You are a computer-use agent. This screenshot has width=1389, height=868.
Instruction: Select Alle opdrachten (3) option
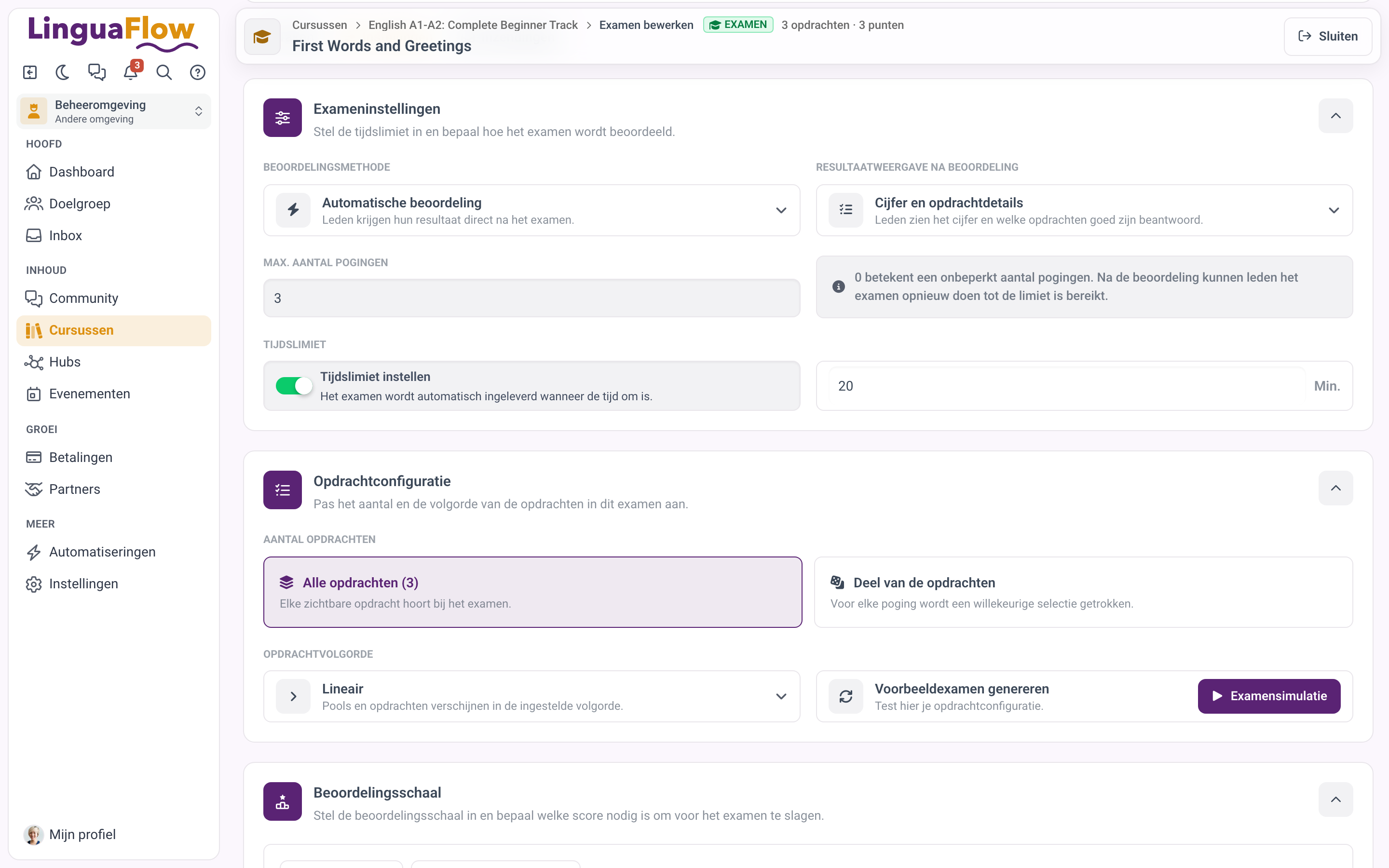(x=532, y=592)
